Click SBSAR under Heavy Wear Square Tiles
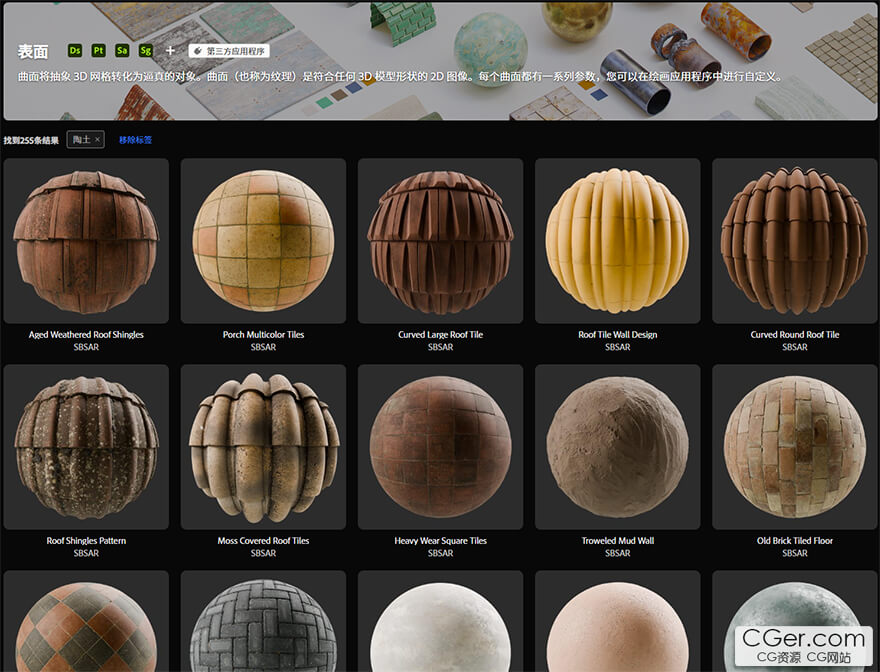 pyautogui.click(x=441, y=554)
